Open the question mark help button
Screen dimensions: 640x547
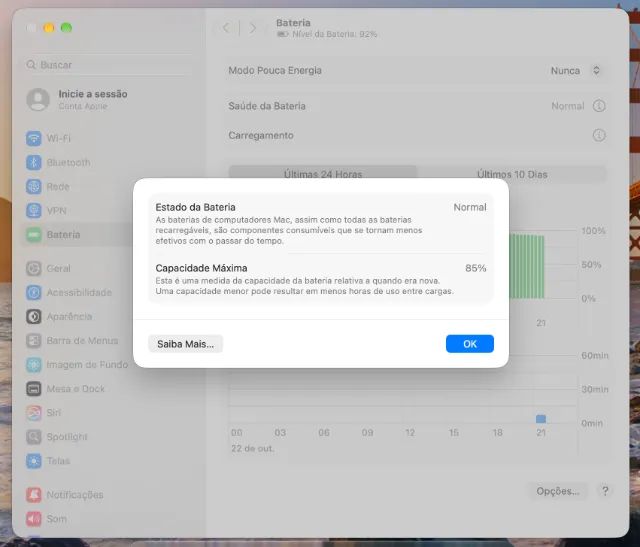tap(605, 491)
